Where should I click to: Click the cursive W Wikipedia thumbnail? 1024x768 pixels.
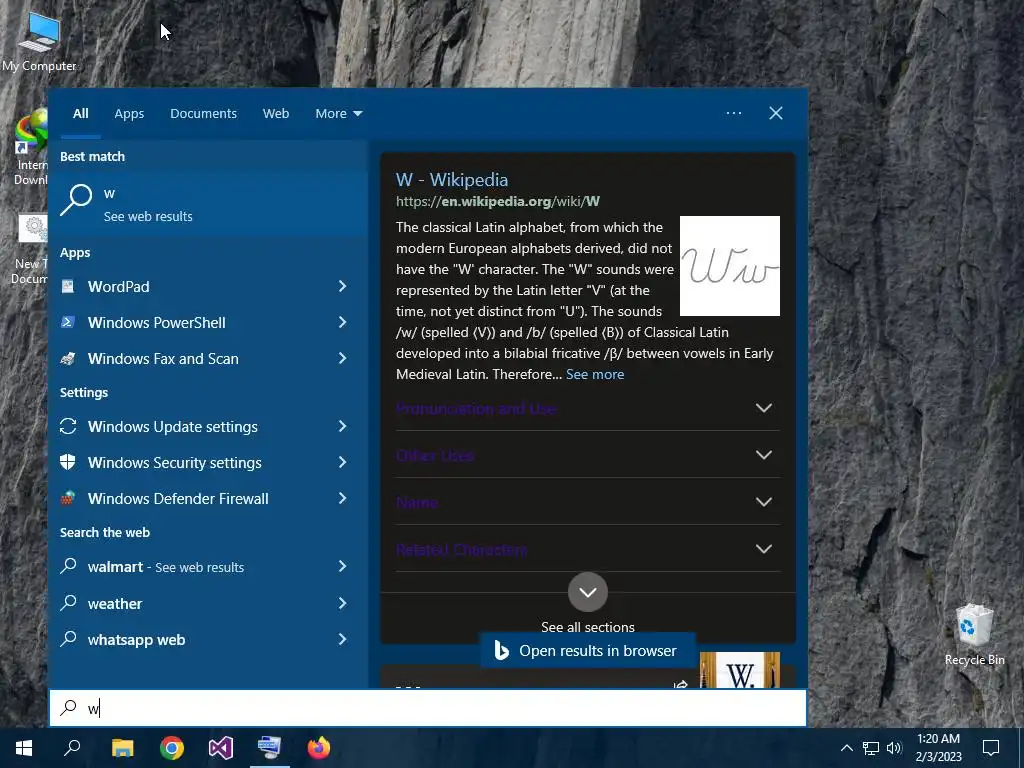point(729,266)
